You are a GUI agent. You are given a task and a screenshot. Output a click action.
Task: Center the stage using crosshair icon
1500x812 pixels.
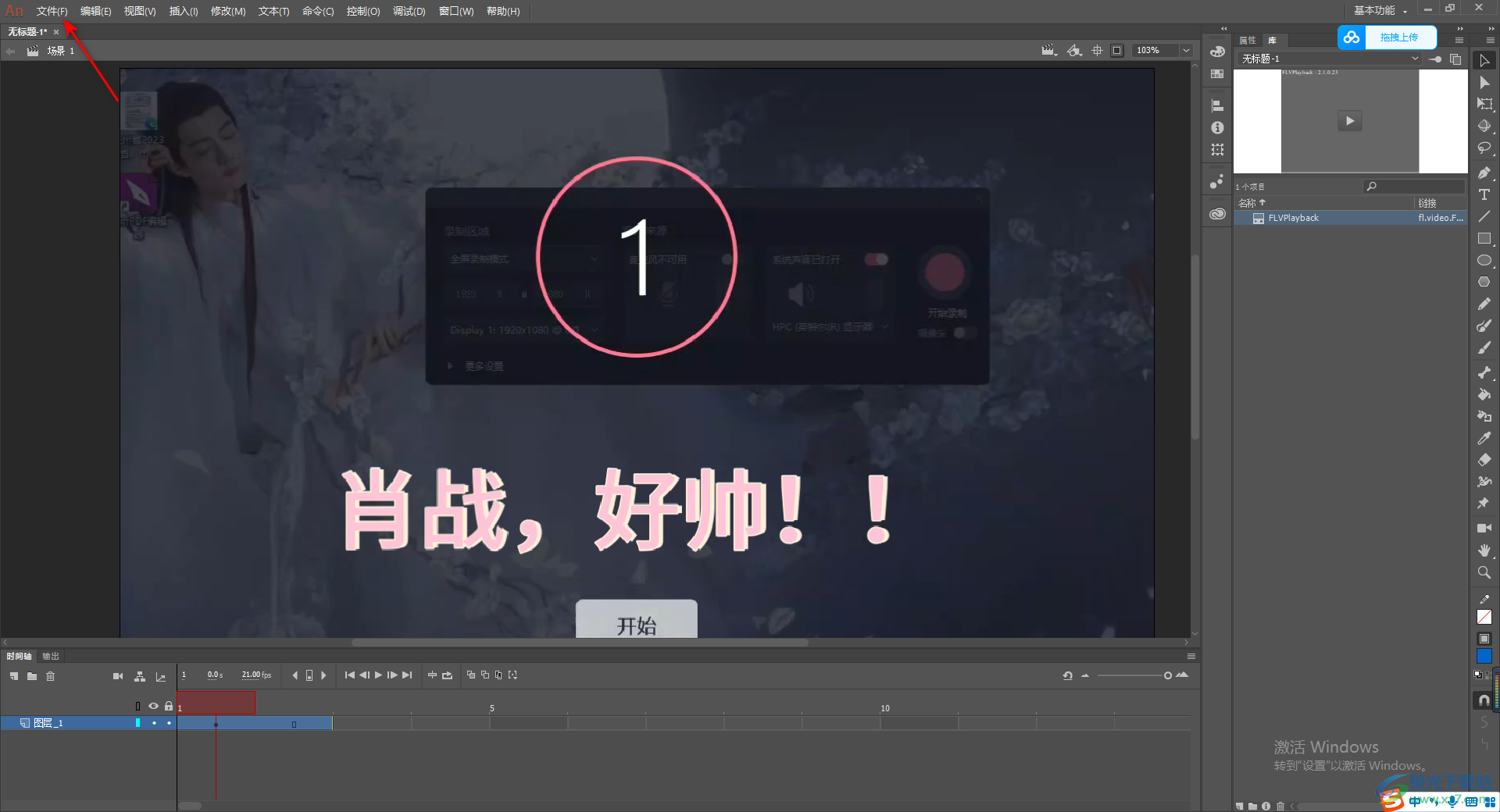(x=1097, y=50)
